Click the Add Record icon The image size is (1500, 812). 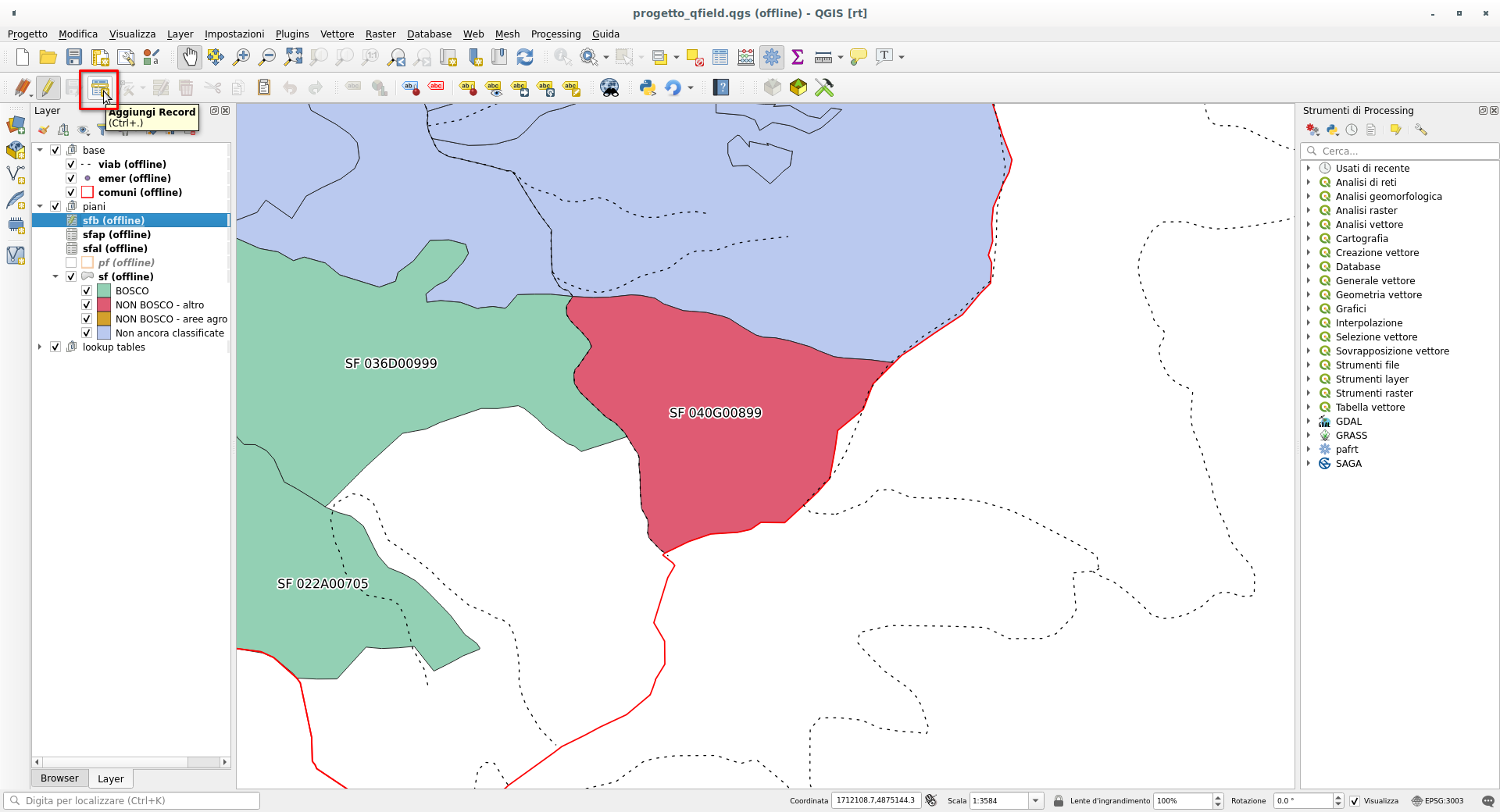(99, 87)
